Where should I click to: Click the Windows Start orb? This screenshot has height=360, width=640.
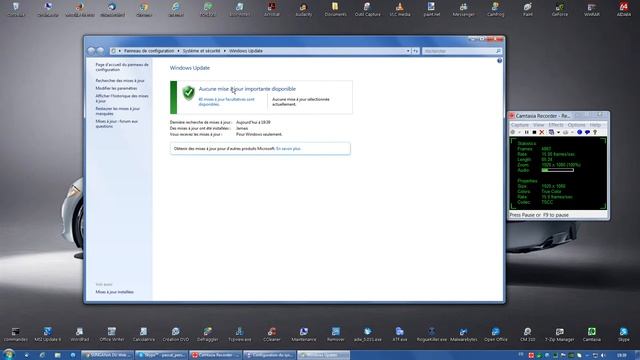click(x=8, y=354)
